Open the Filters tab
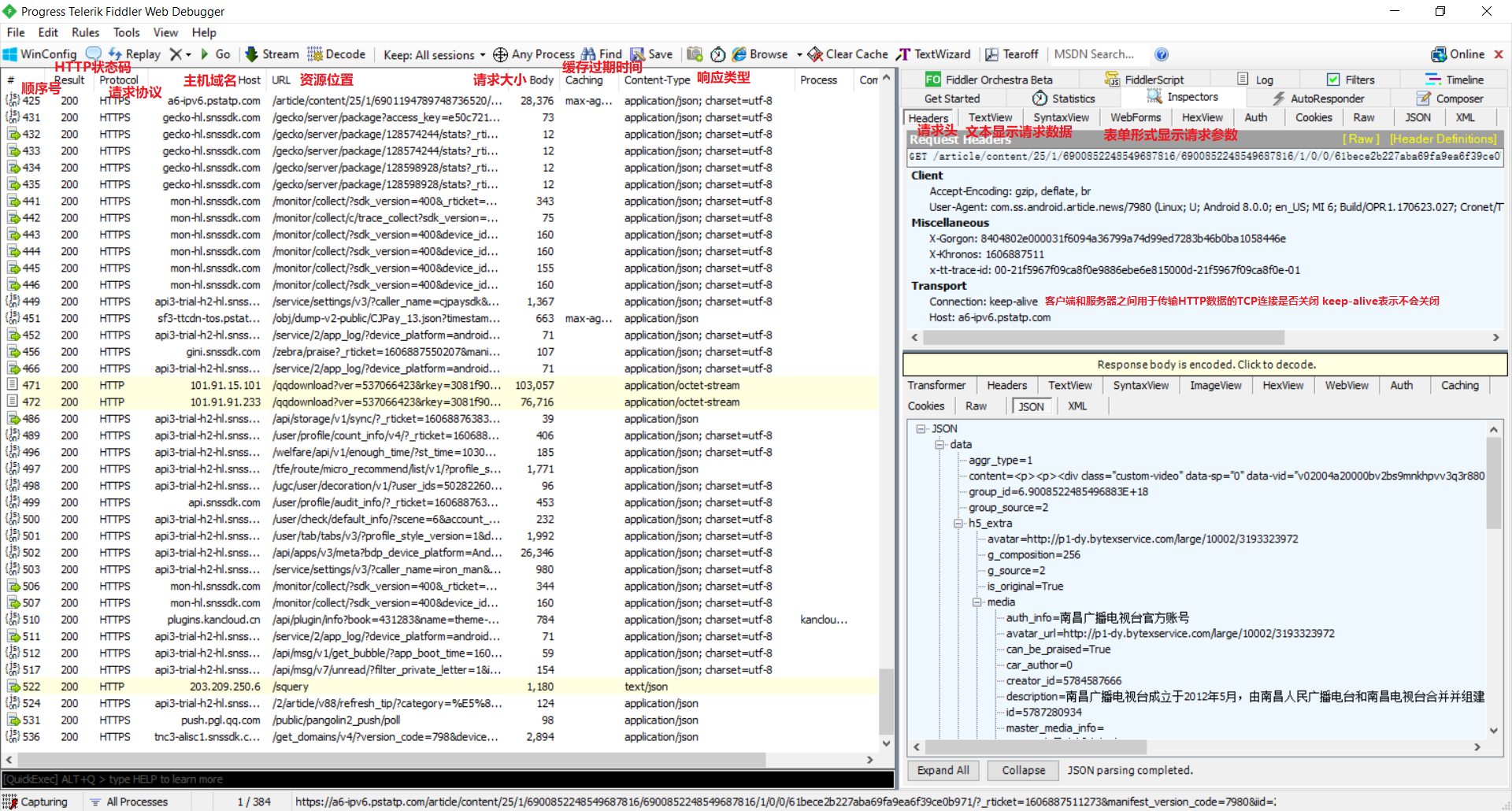 click(x=1351, y=80)
